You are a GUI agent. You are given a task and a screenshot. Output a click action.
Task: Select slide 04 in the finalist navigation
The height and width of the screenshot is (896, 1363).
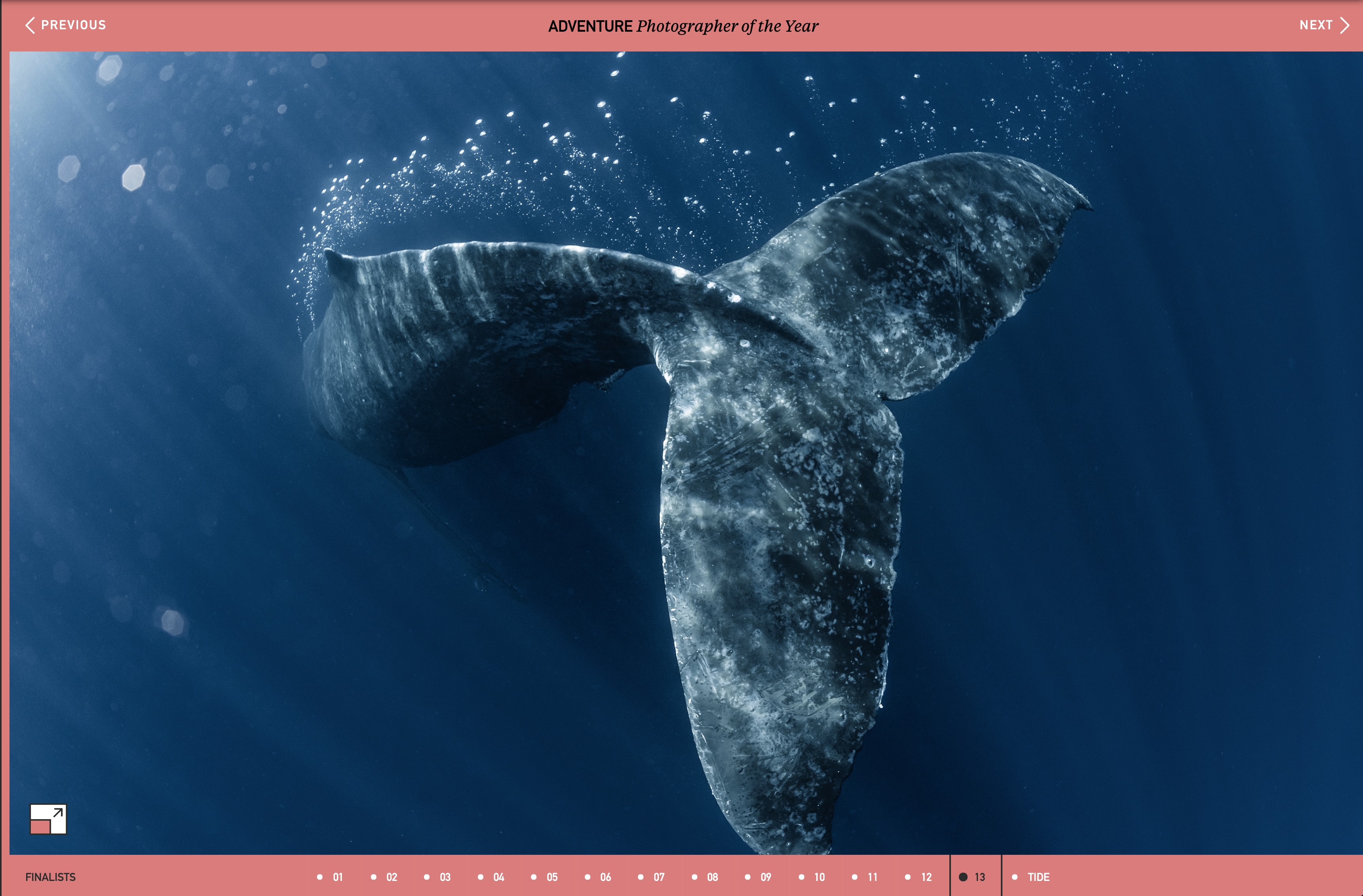coord(498,877)
